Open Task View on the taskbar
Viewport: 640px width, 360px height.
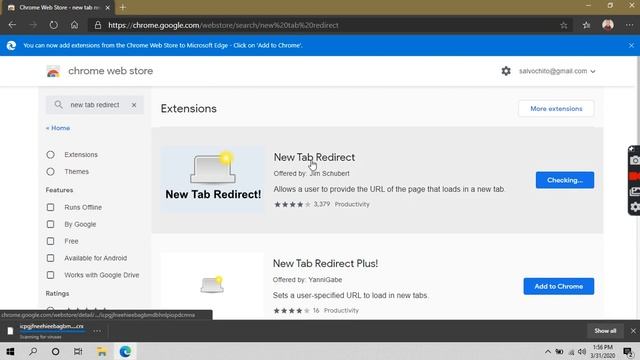78,351
